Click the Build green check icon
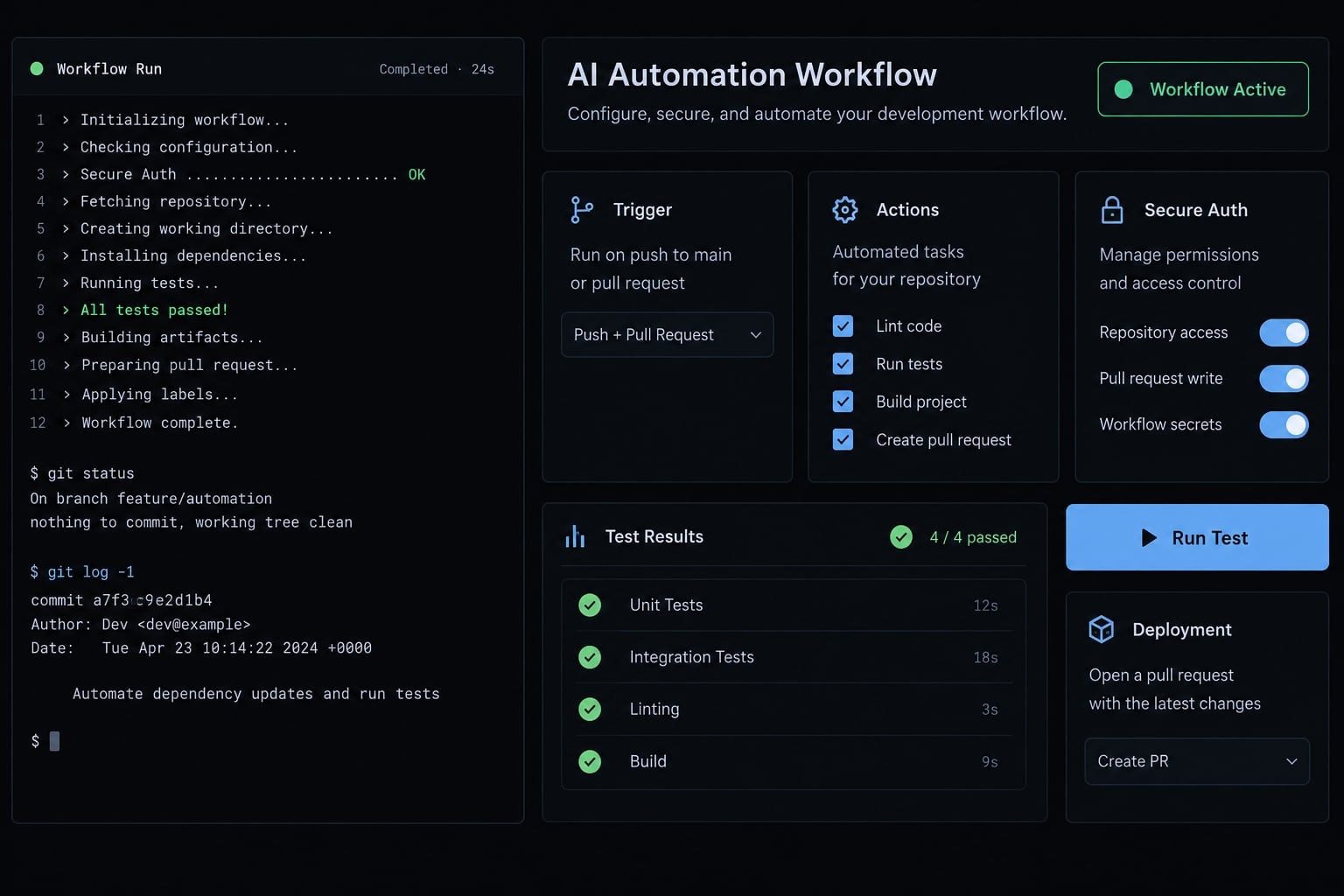Image resolution: width=1344 pixels, height=896 pixels. [590, 761]
